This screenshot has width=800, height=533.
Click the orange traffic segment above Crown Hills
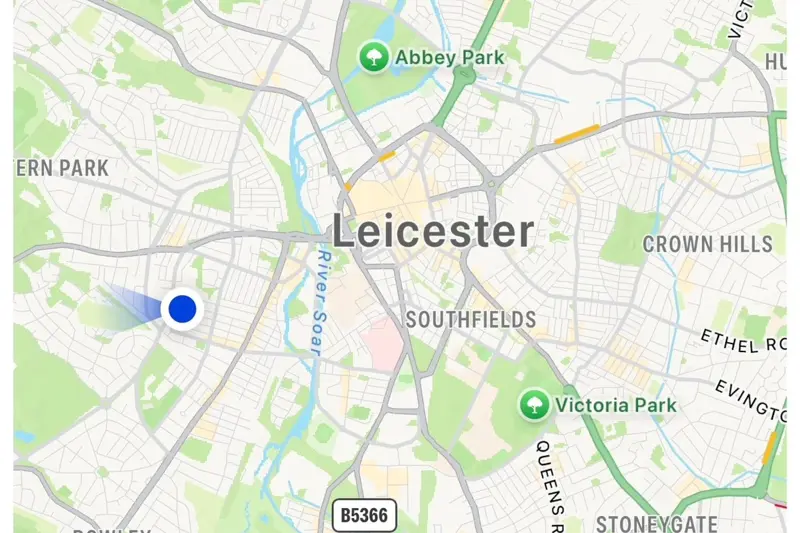(x=577, y=134)
